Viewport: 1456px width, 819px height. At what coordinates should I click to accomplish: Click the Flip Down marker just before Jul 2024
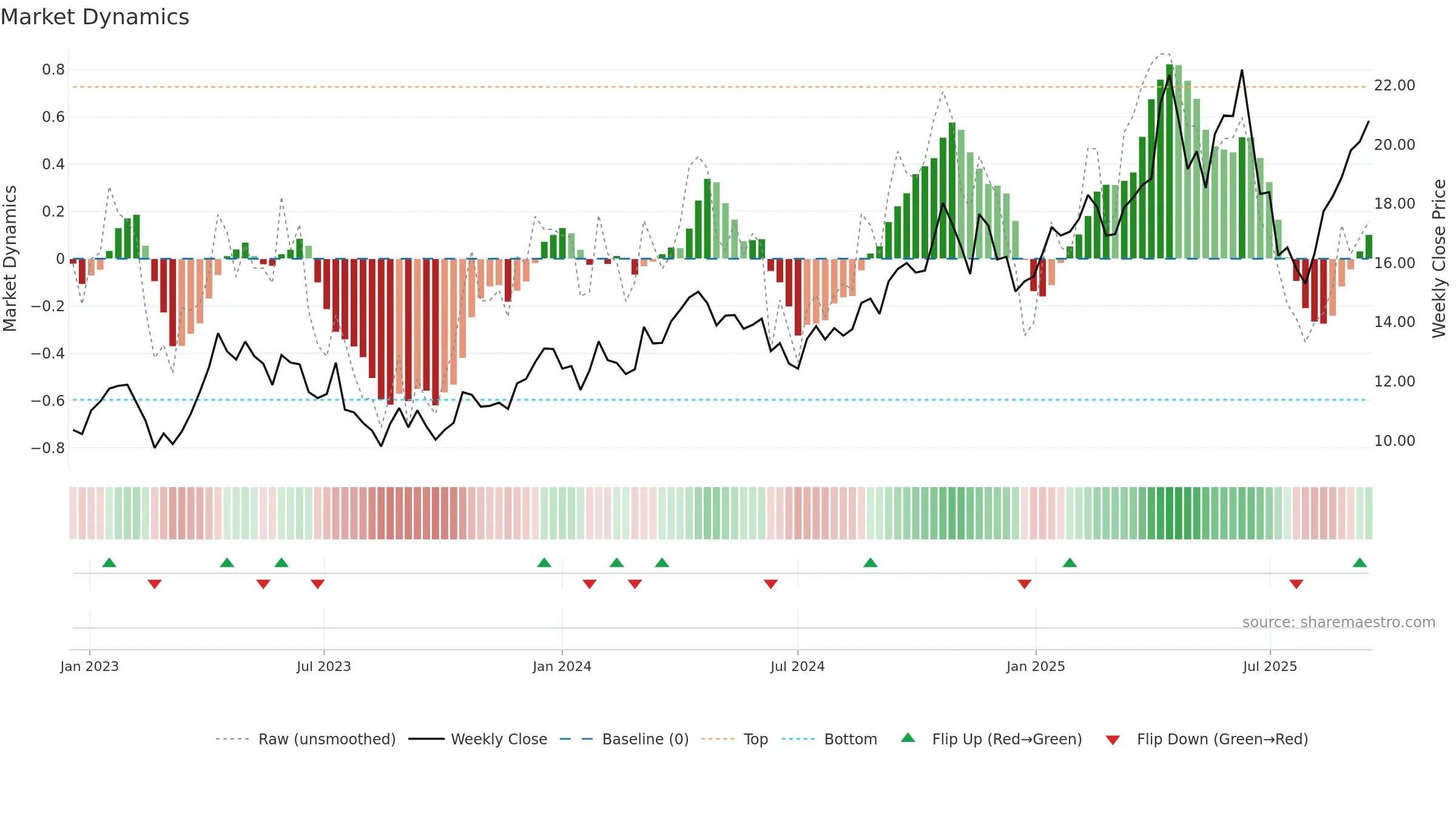(770, 584)
